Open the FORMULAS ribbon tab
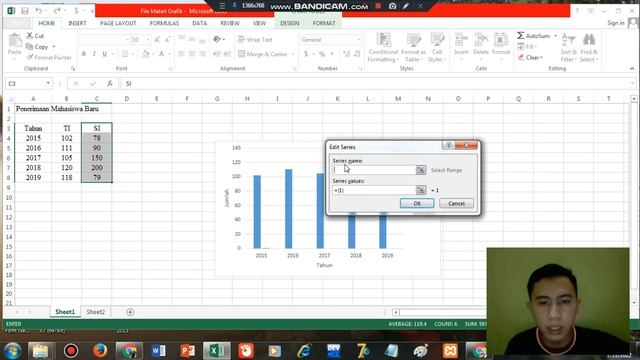 coord(164,23)
